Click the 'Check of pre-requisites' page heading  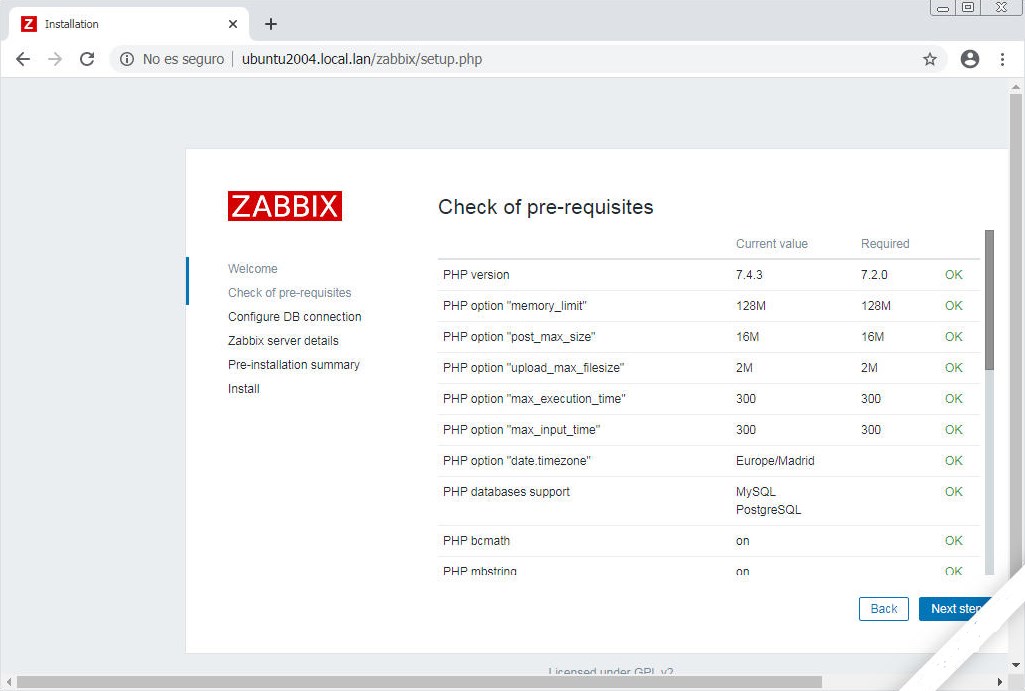(545, 207)
